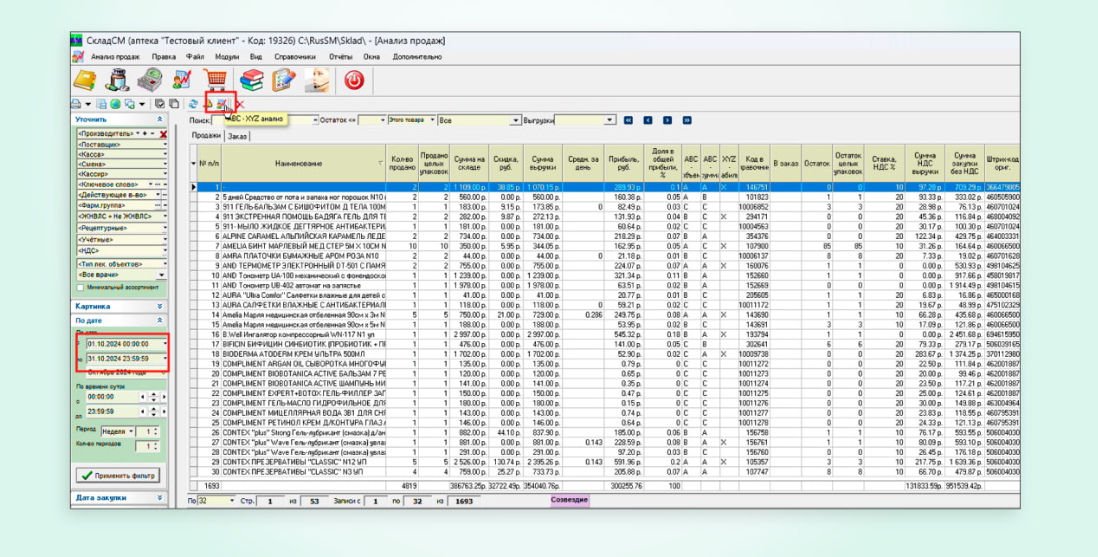1098x557 pixels.
Task: Click the red X delete icon in small toolbar
Action: [x=240, y=104]
